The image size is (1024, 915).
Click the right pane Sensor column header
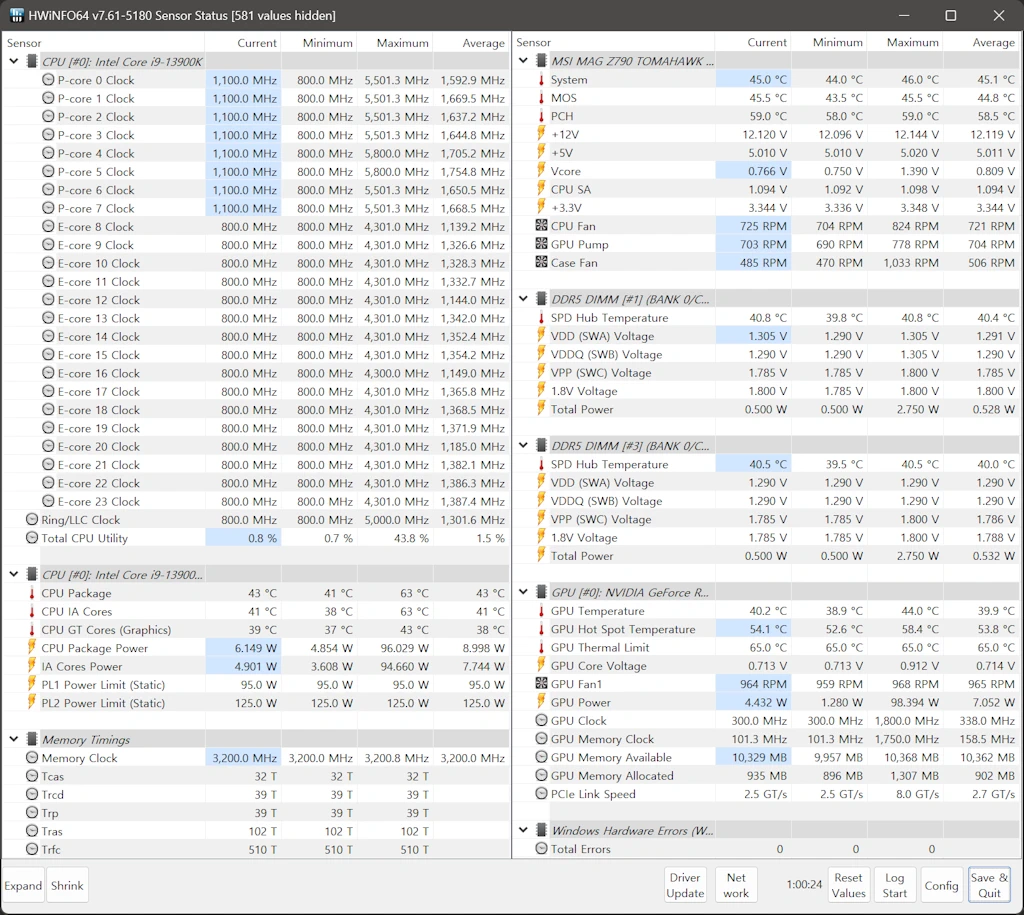click(614, 42)
